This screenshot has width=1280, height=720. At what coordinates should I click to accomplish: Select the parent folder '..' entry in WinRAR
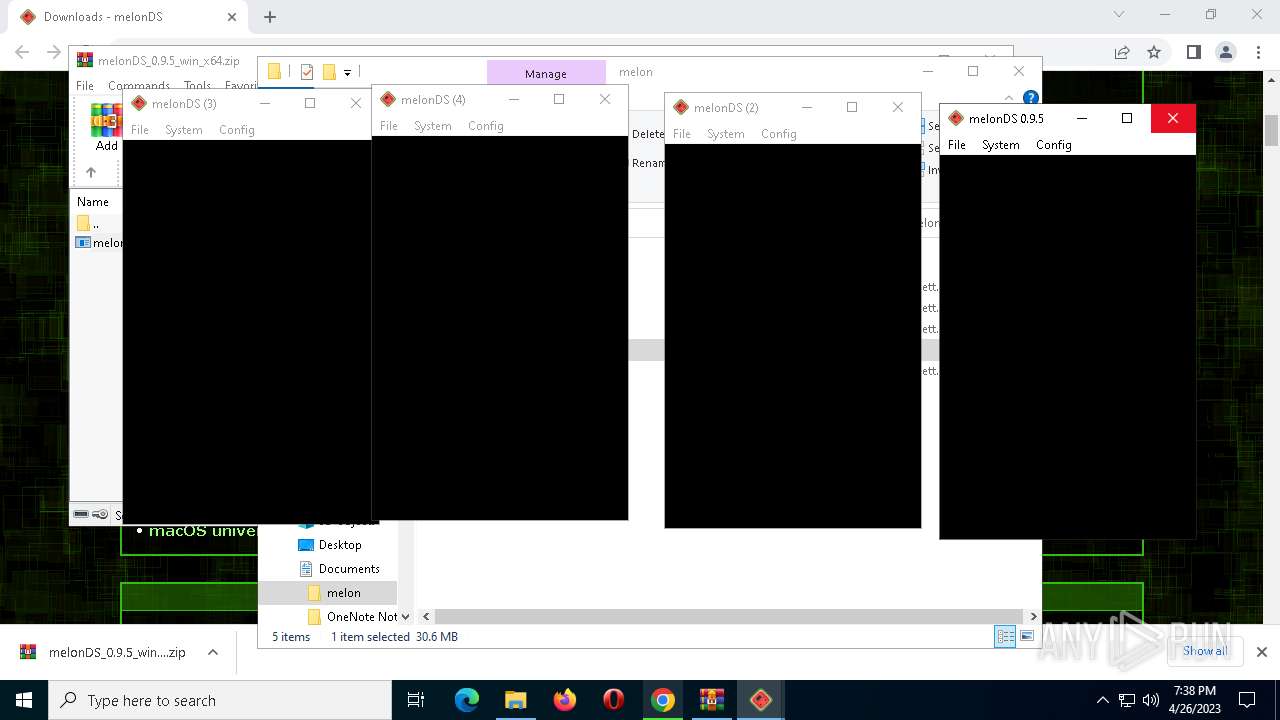pyautogui.click(x=88, y=223)
